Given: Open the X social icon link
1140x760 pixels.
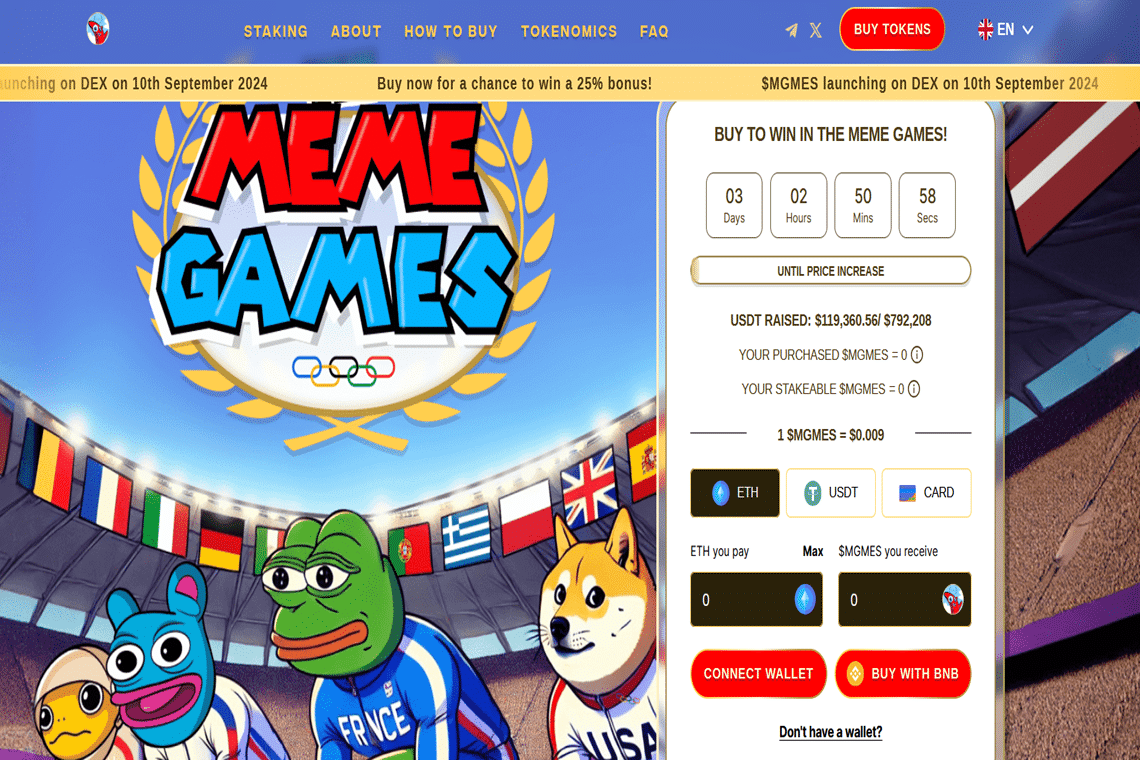Looking at the screenshot, I should (x=816, y=31).
